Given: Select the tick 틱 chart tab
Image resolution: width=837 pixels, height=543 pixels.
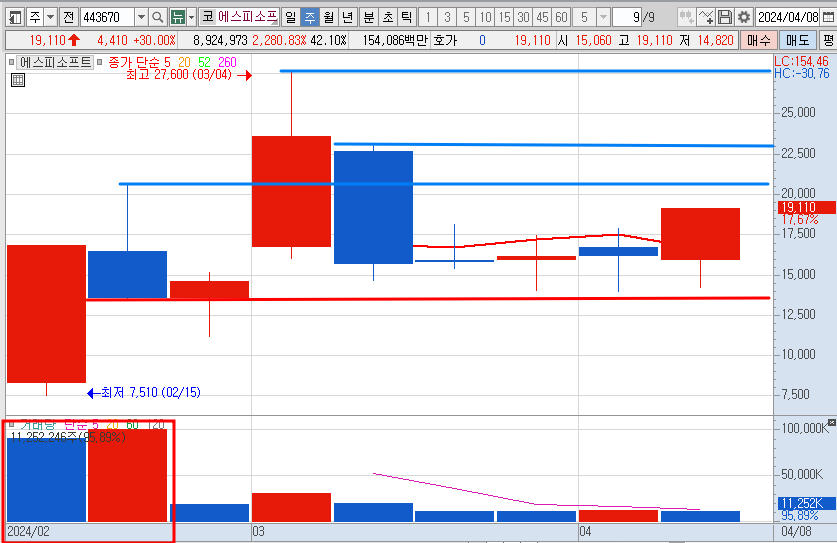Looking at the screenshot, I should (x=407, y=18).
